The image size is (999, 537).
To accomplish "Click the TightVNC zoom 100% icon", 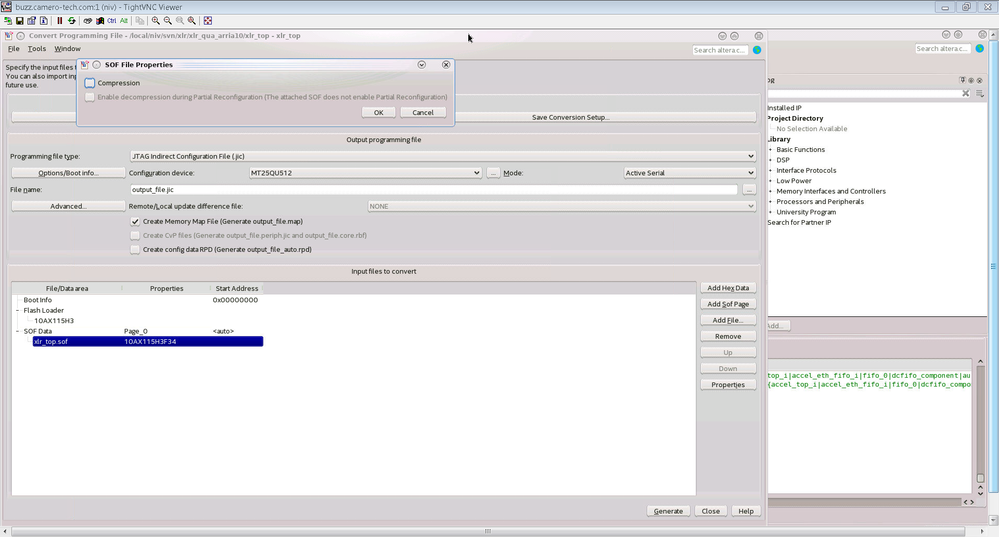I will pyautogui.click(x=180, y=20).
